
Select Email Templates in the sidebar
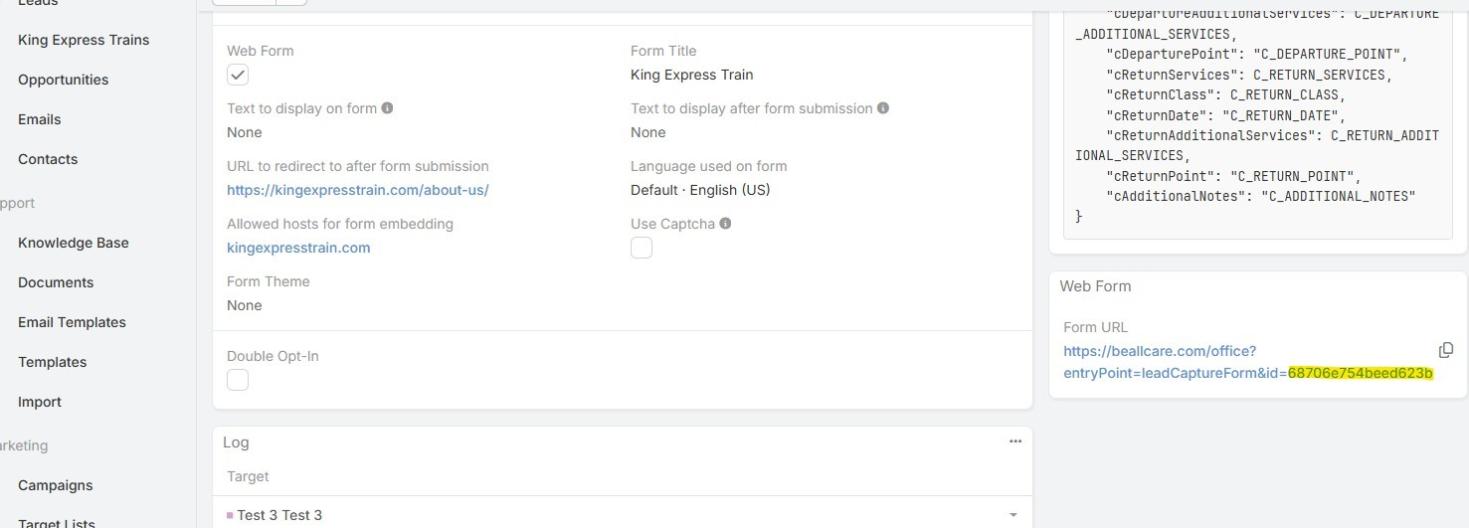pos(72,322)
